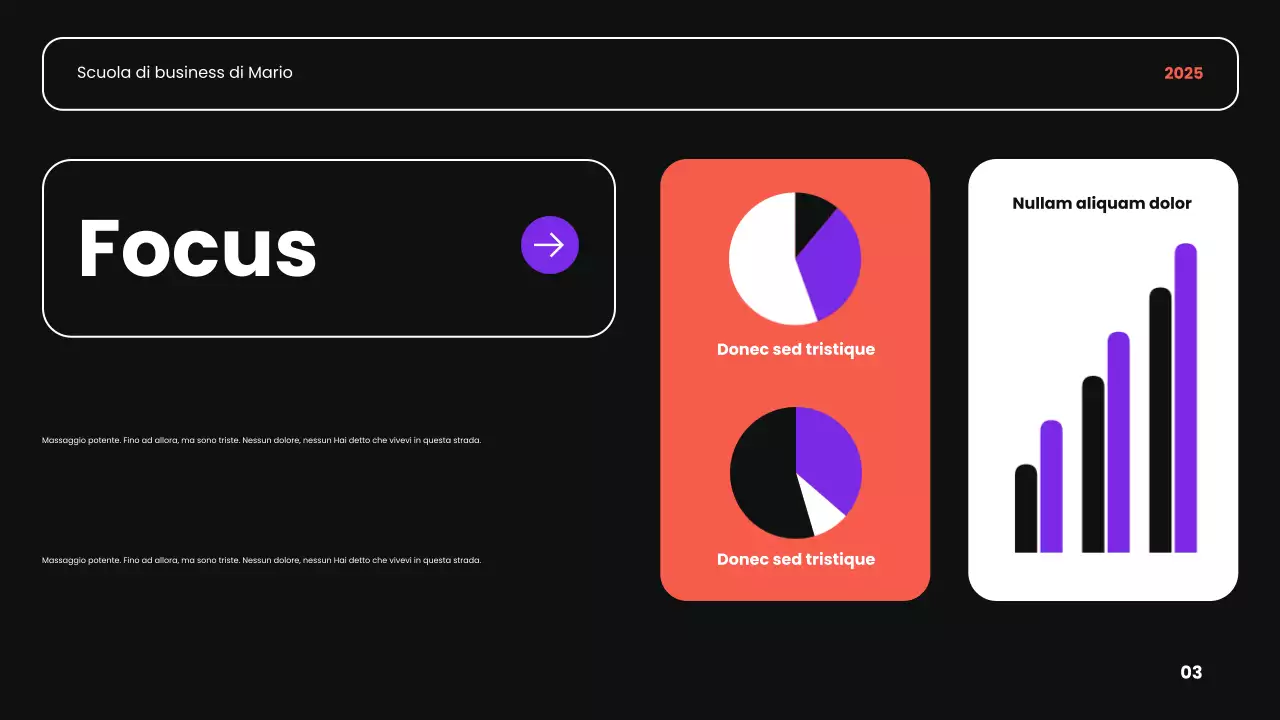The image size is (1280, 720).
Task: Select the Focus title text
Action: click(198, 248)
